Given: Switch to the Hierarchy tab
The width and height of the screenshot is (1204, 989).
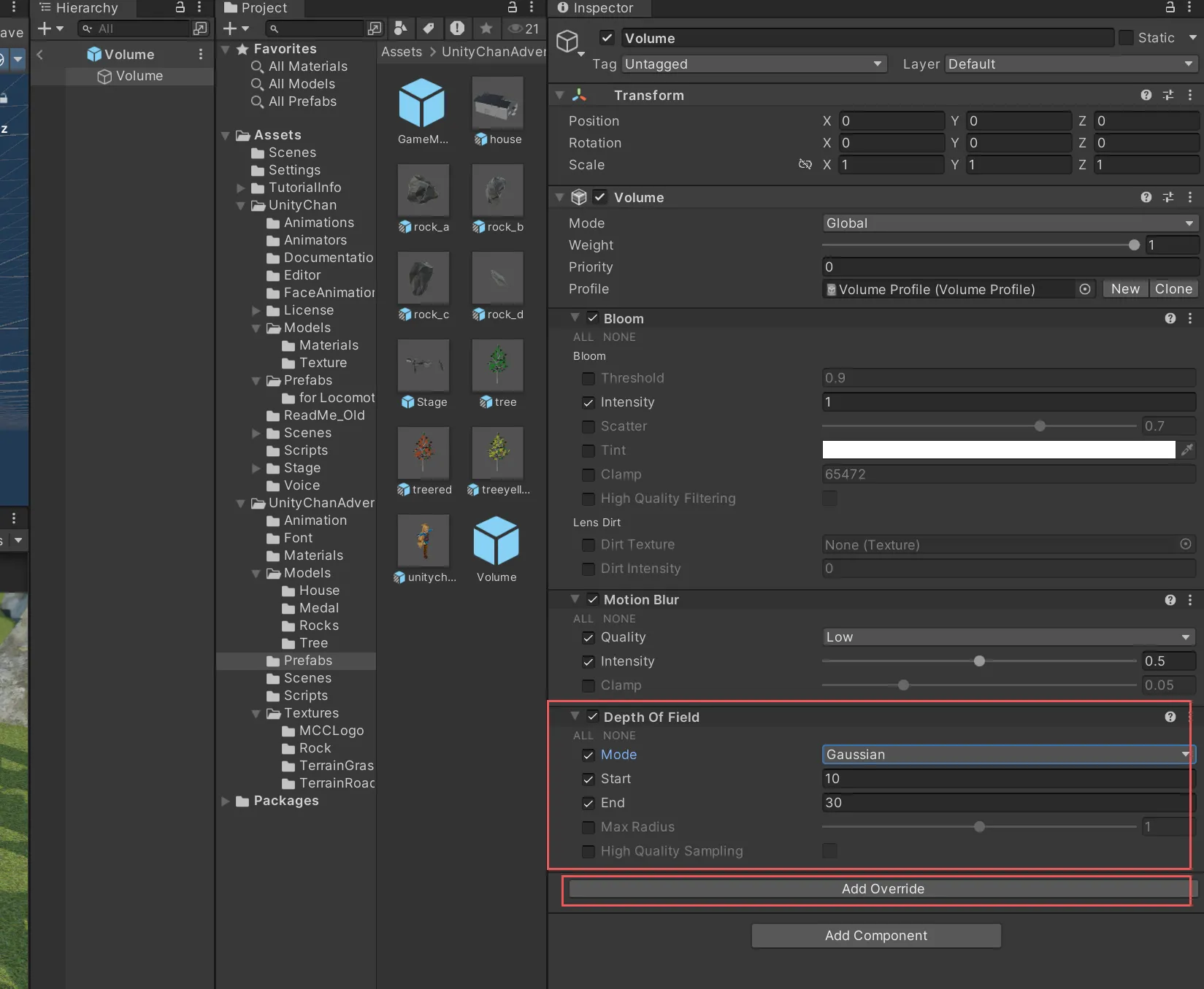Looking at the screenshot, I should pyautogui.click(x=79, y=8).
